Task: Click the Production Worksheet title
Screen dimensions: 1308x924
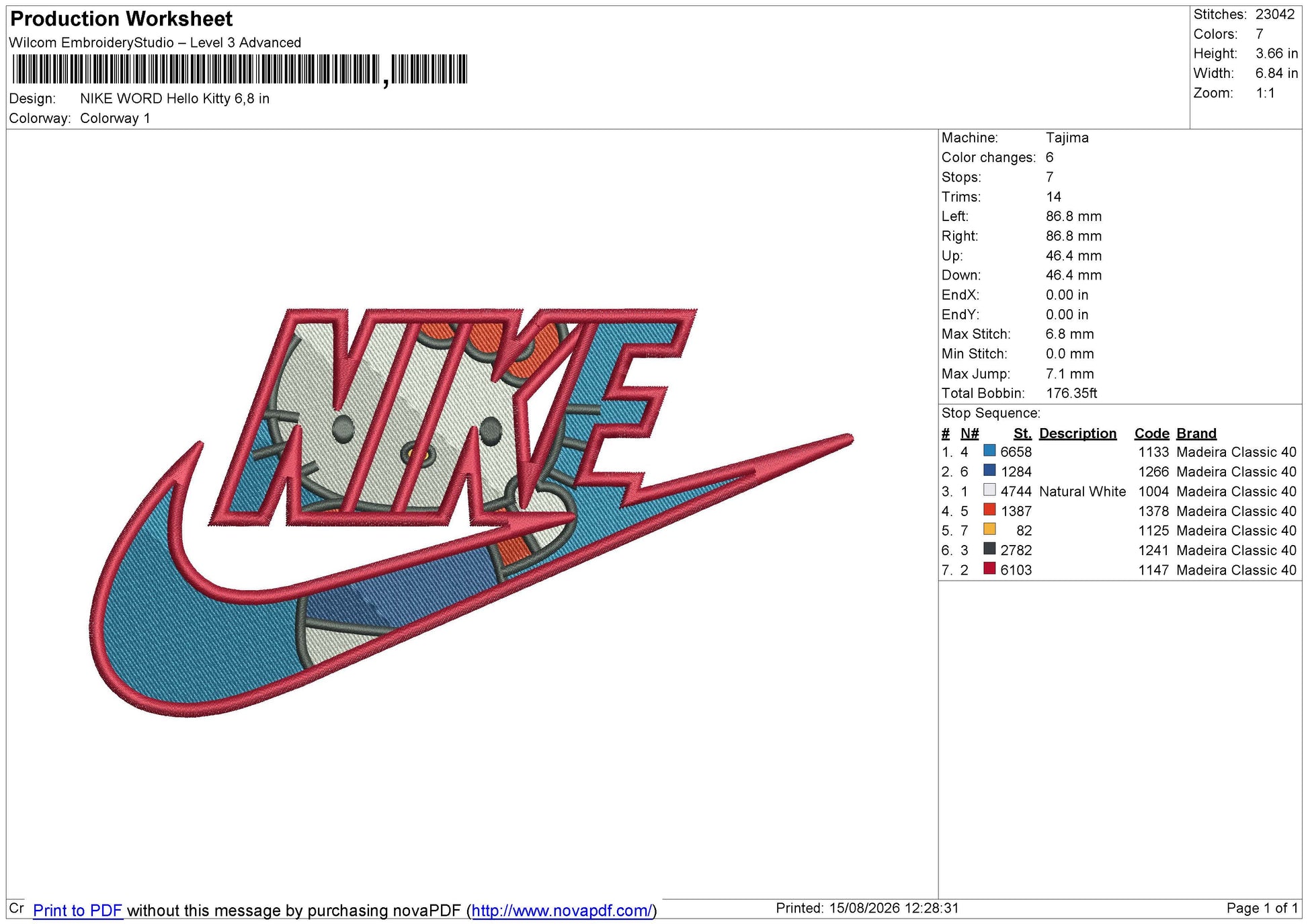Action: 122,19
